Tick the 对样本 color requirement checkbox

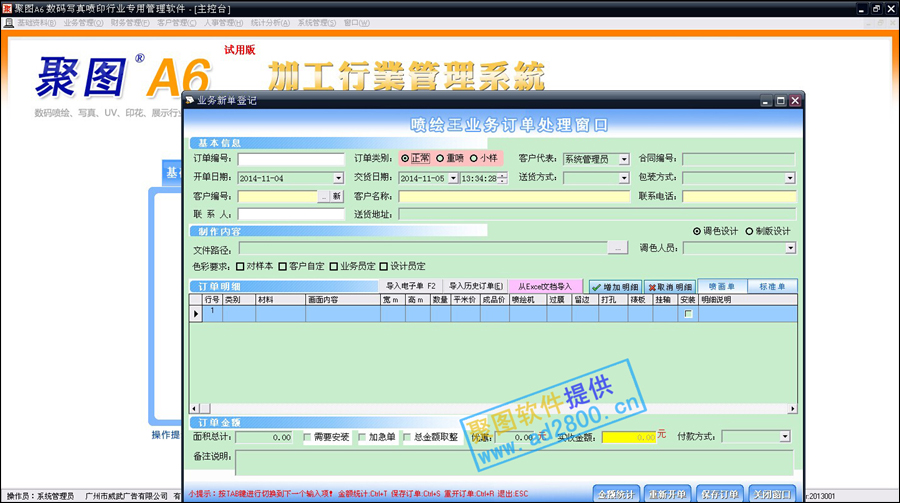(x=240, y=266)
